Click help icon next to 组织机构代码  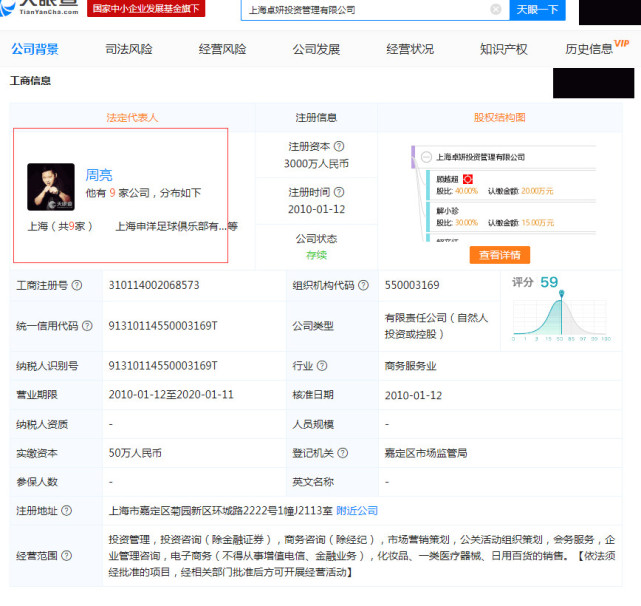point(363,285)
